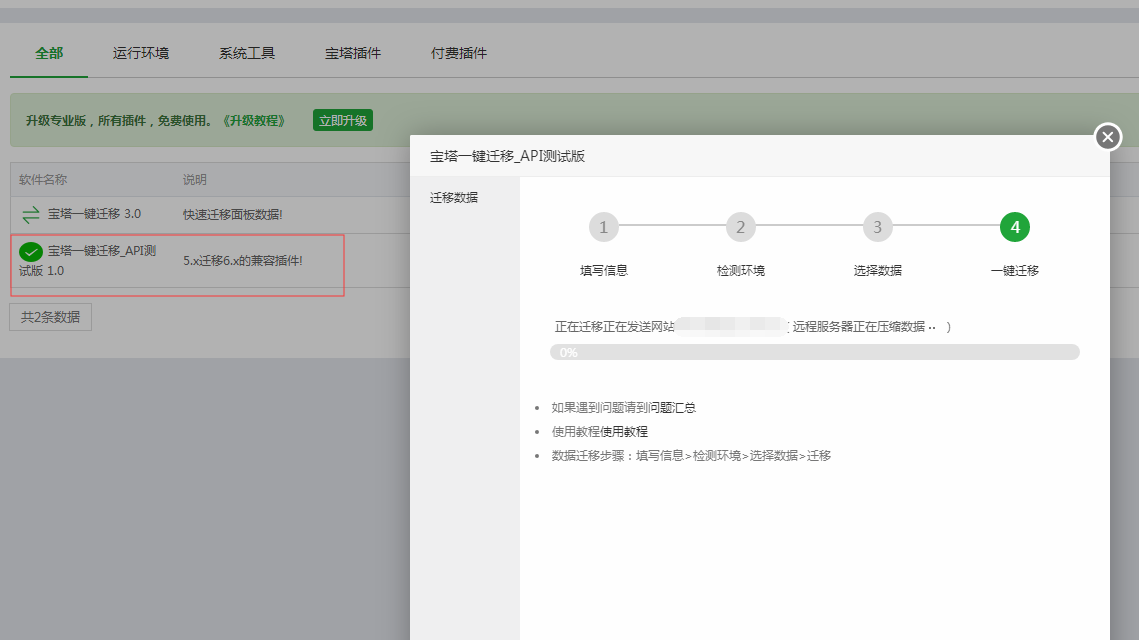Click the 数据迁移步骤 instructions line
This screenshot has height=640, width=1139.
[691, 455]
